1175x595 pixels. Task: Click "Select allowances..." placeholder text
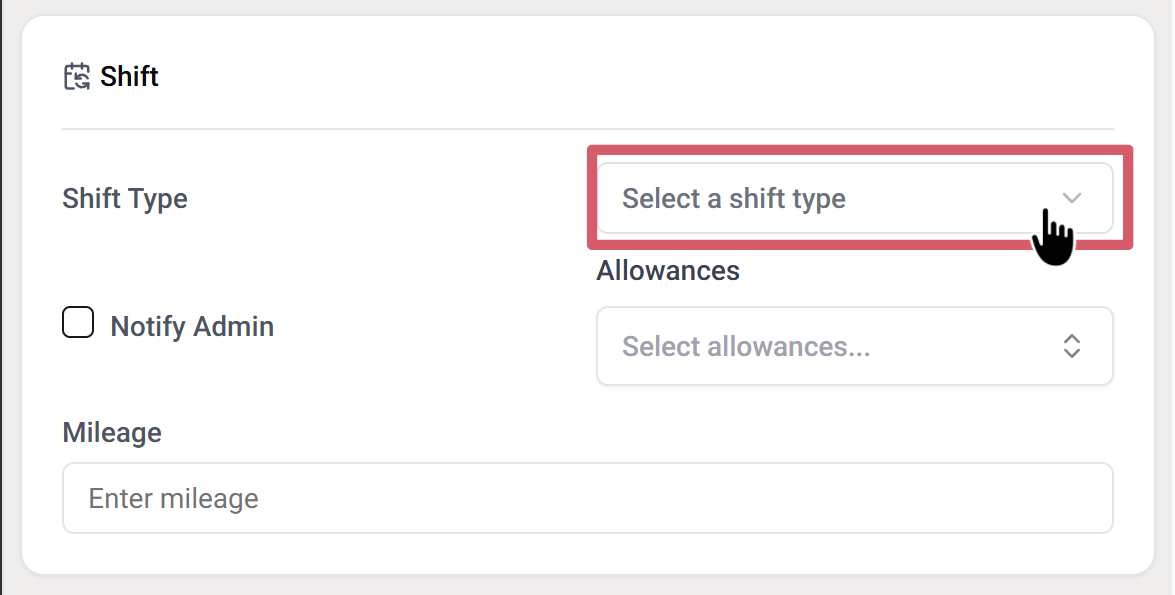tap(746, 347)
